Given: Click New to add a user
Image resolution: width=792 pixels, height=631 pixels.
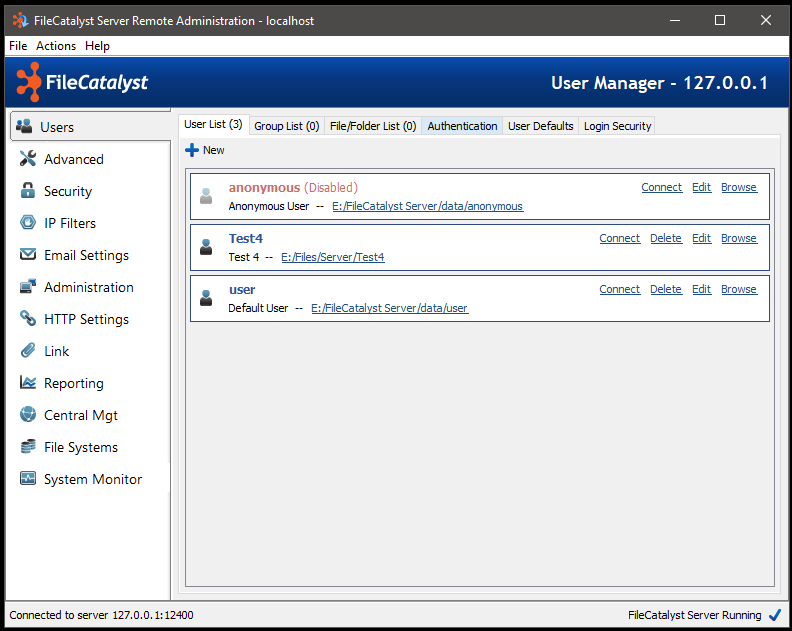Looking at the screenshot, I should (x=205, y=150).
